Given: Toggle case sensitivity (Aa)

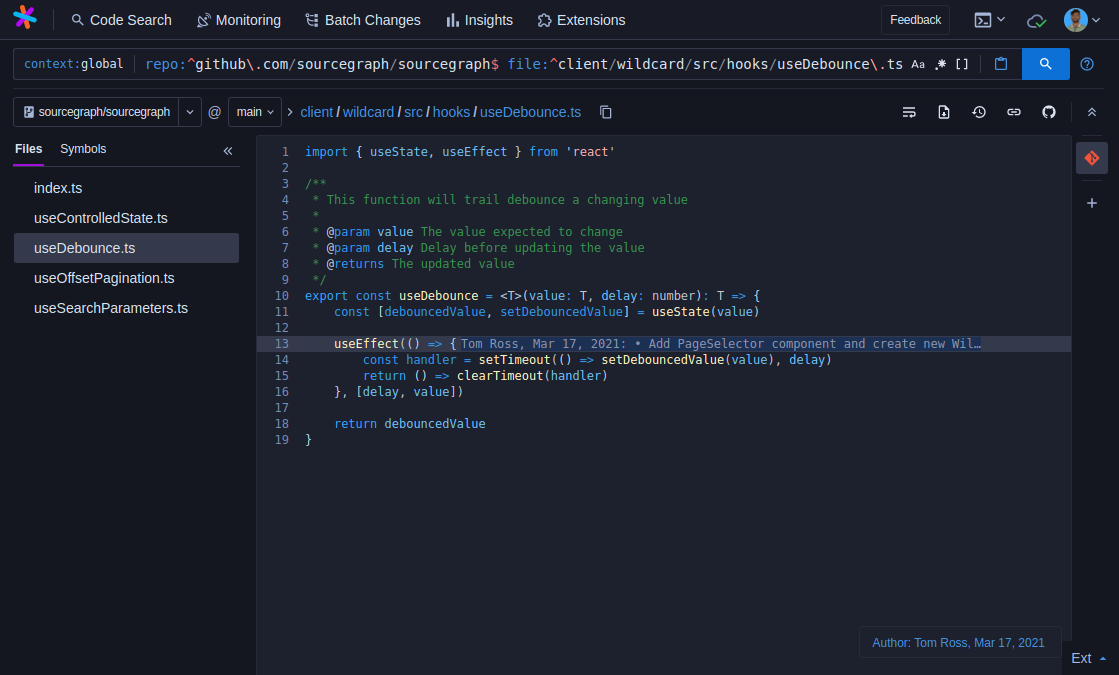Looking at the screenshot, I should point(918,64).
